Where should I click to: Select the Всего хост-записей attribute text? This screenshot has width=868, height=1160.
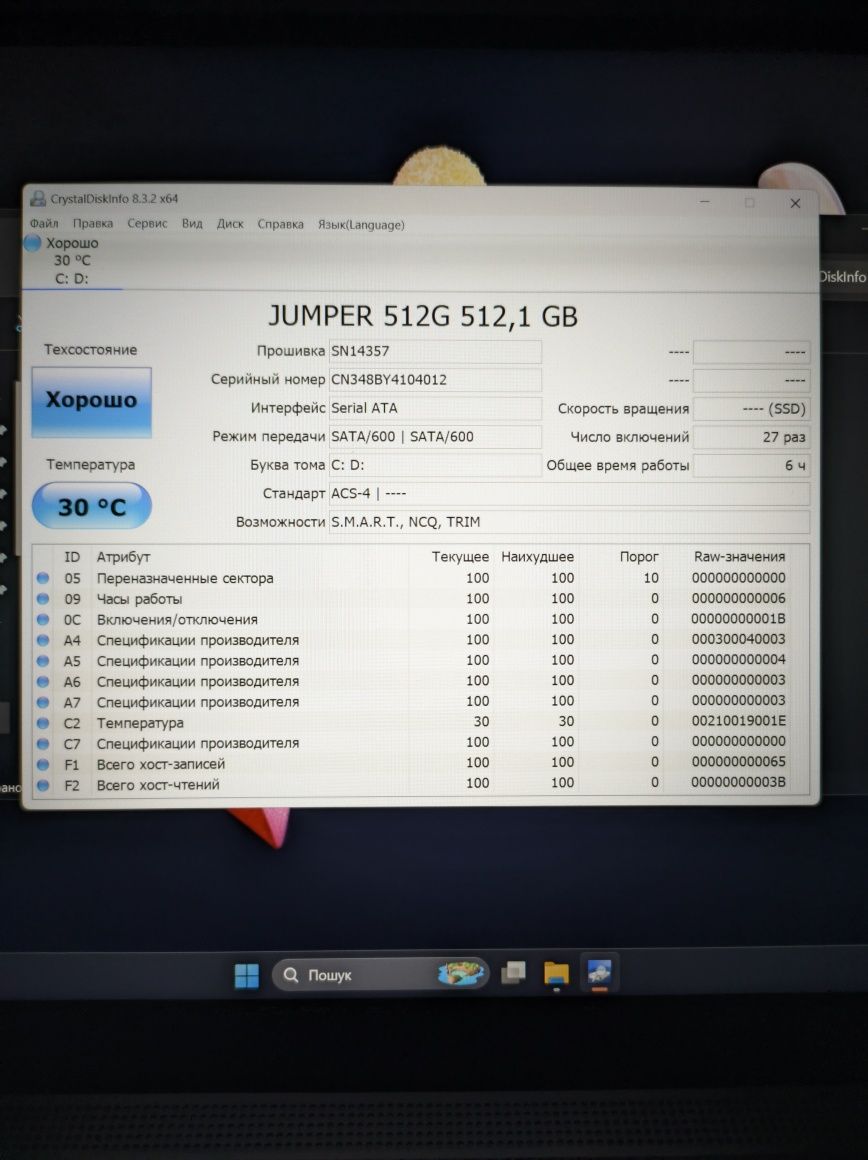point(161,764)
